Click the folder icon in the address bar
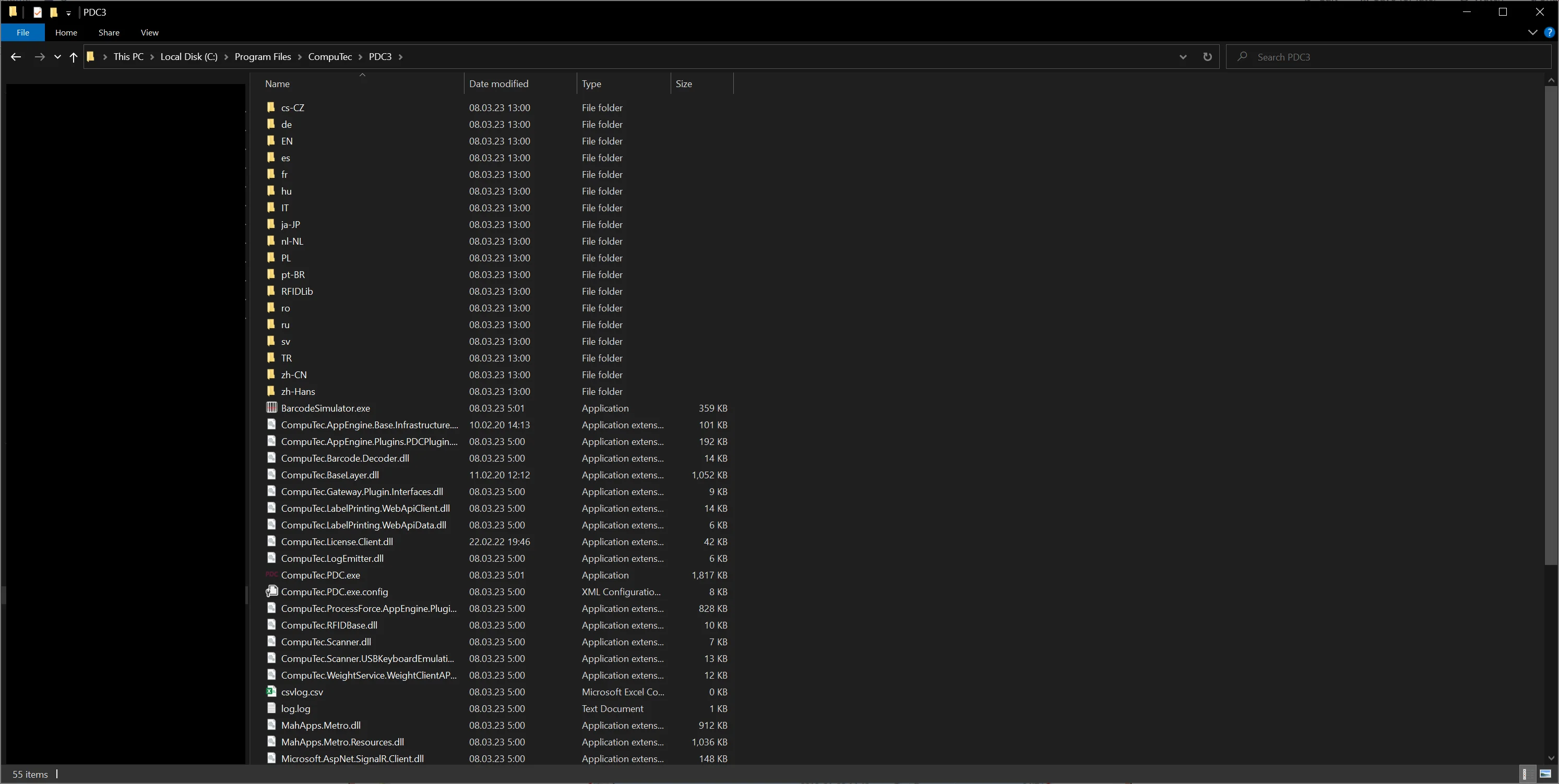The width and height of the screenshot is (1559, 784). 91,56
